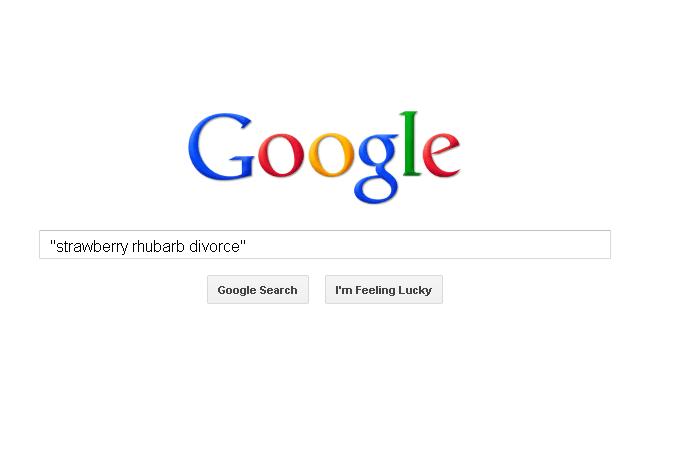
Task: Place cursor in the word strawberry
Action: click(92, 246)
